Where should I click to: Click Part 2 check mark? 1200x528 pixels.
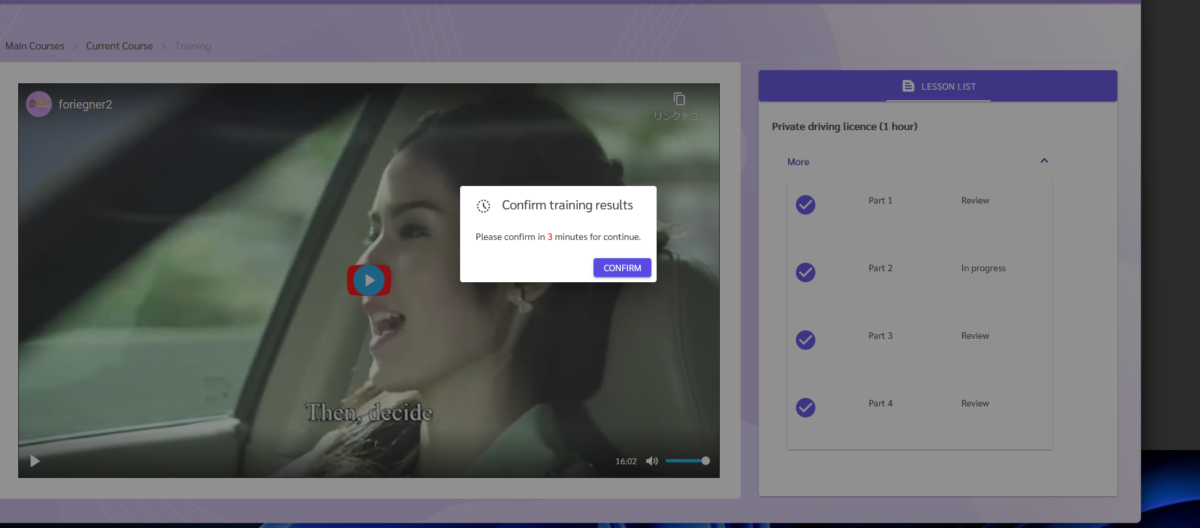(x=805, y=272)
